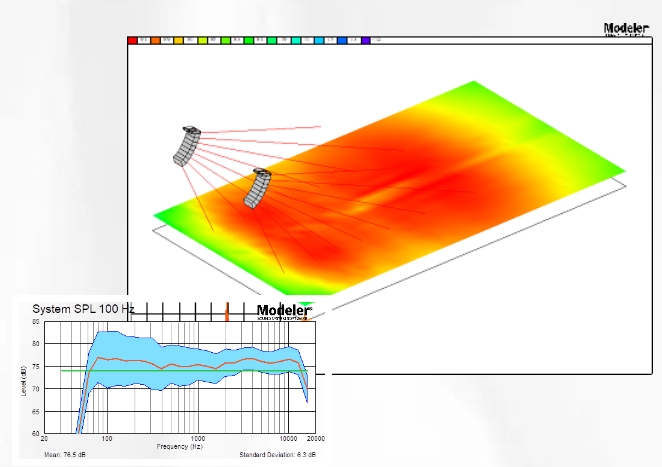
Task: Pick the red swatch in the legend
Action: coord(132,41)
